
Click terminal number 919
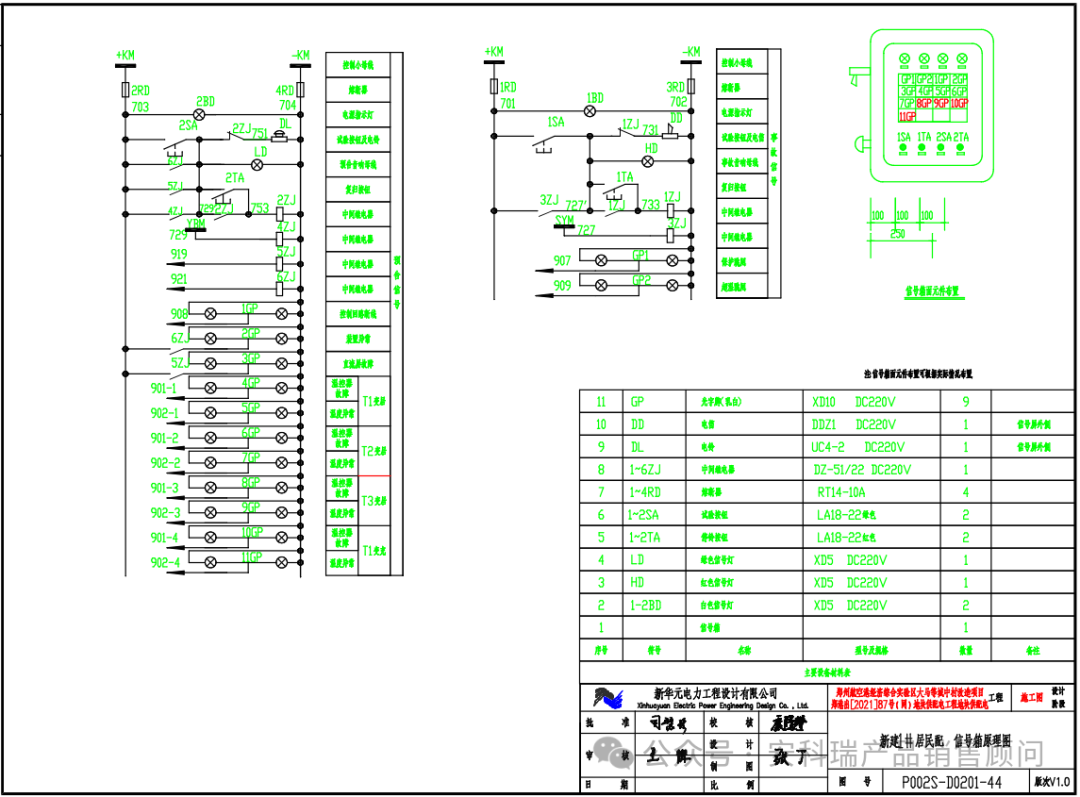(x=178, y=254)
